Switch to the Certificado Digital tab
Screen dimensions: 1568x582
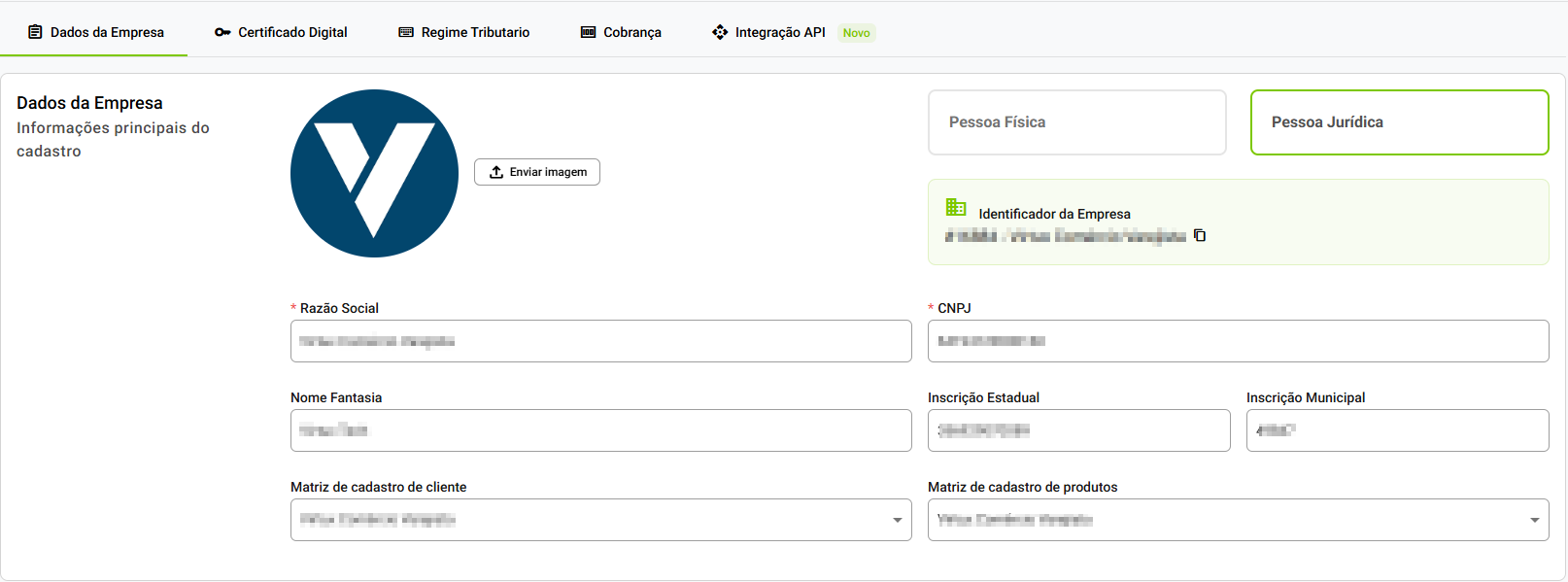pos(292,32)
